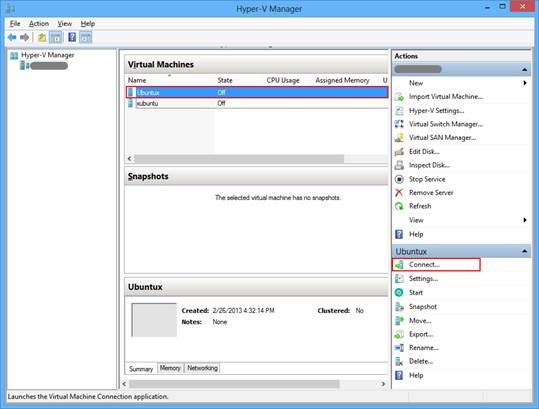The image size is (539, 409).
Task: Click the Connect icon under Ubuntux
Action: pyautogui.click(x=399, y=265)
